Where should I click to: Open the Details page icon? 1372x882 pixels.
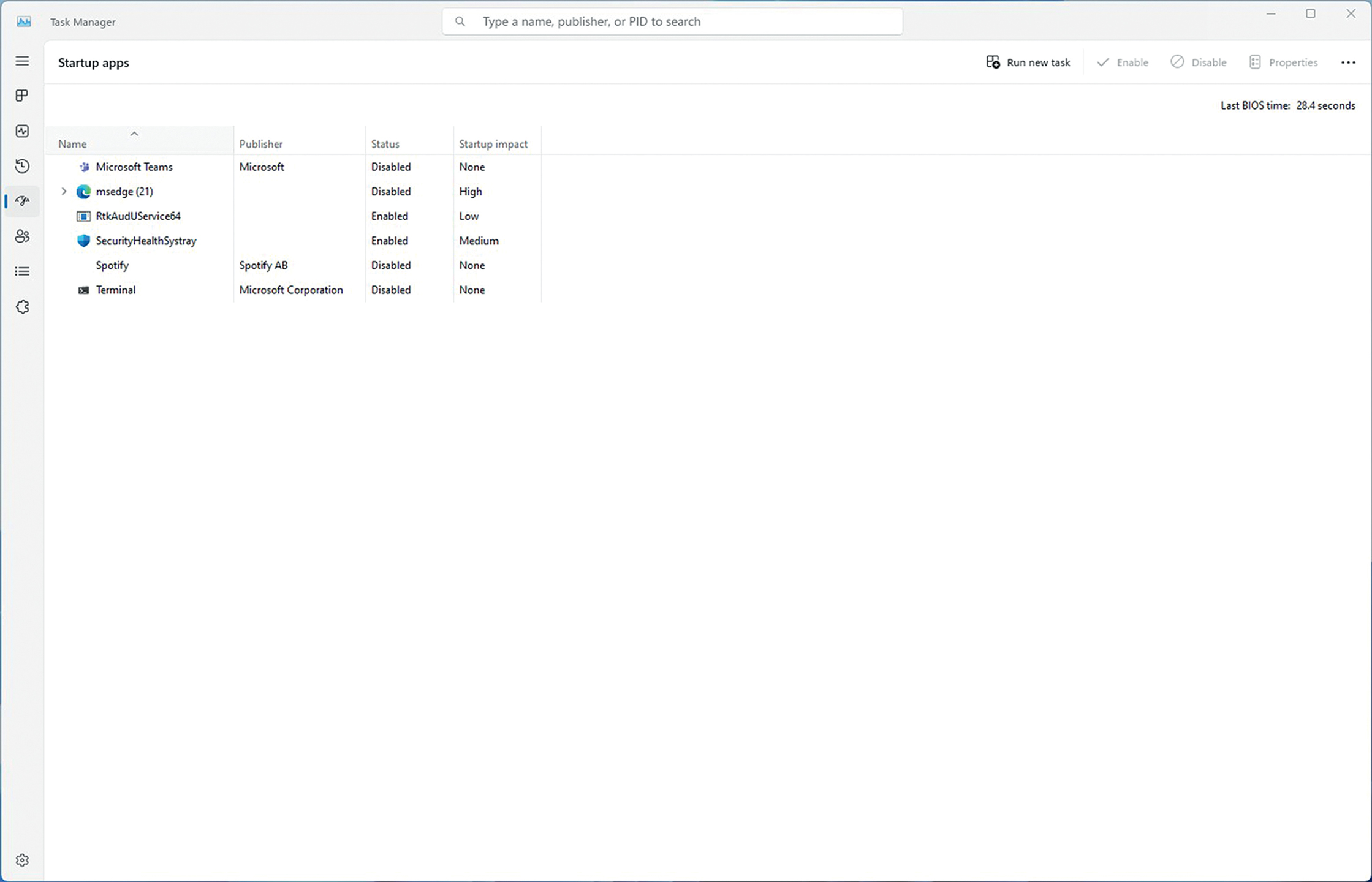click(x=22, y=271)
